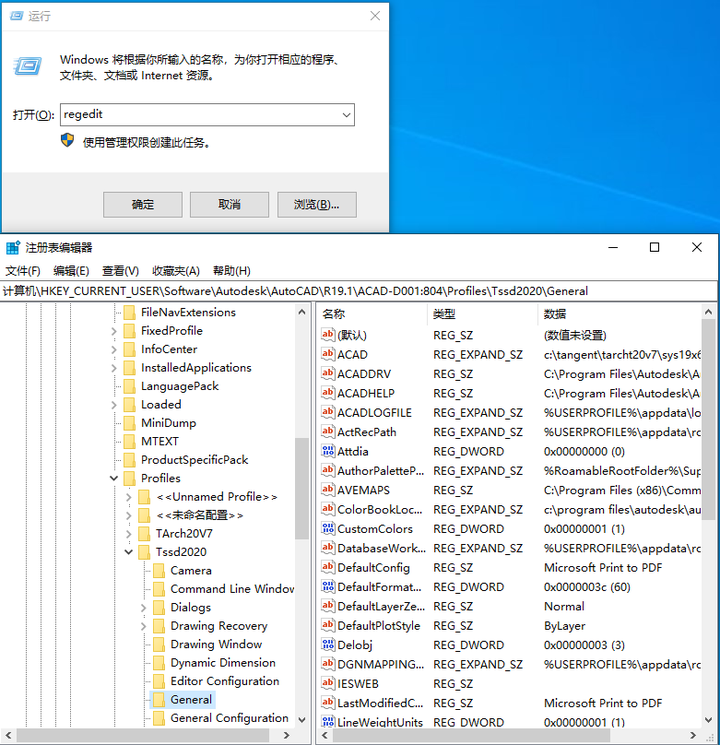This screenshot has height=745, width=720.
Task: Click the LineWeightUnits DWORD icon
Action: pos(327,722)
